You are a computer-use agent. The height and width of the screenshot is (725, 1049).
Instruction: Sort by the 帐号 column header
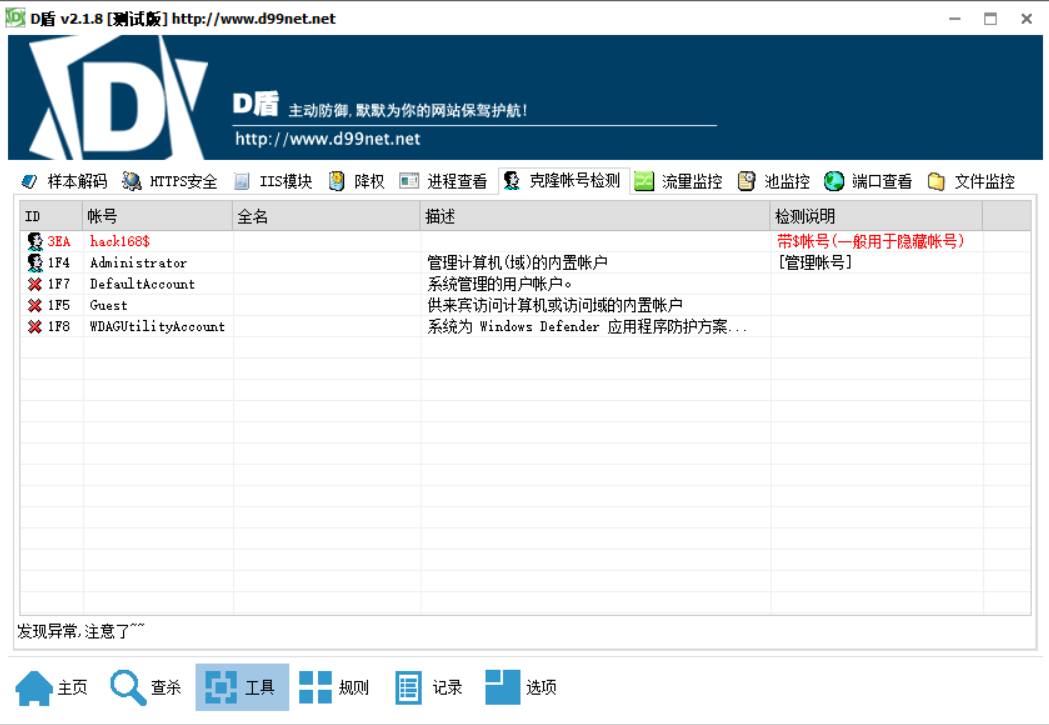click(x=158, y=216)
